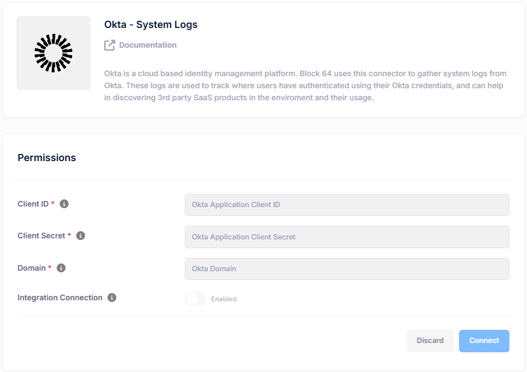Viewport: 527px width, 372px height.
Task: Open the Documentation link
Action: [x=148, y=45]
